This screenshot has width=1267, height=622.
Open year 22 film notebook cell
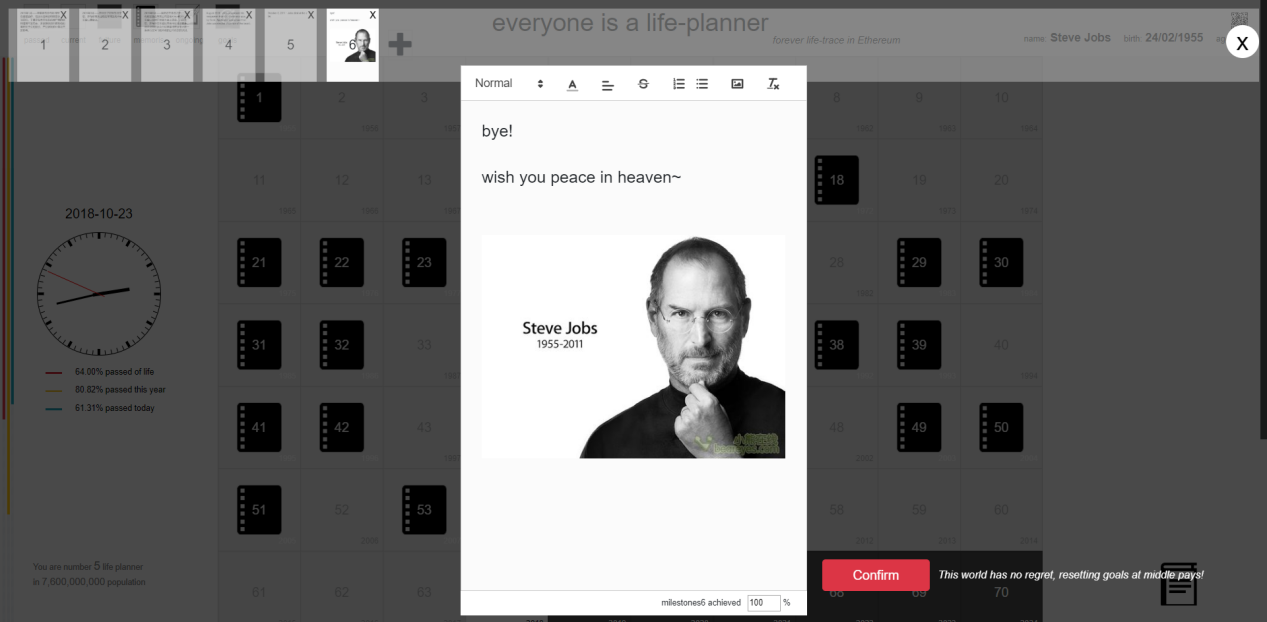[342, 262]
